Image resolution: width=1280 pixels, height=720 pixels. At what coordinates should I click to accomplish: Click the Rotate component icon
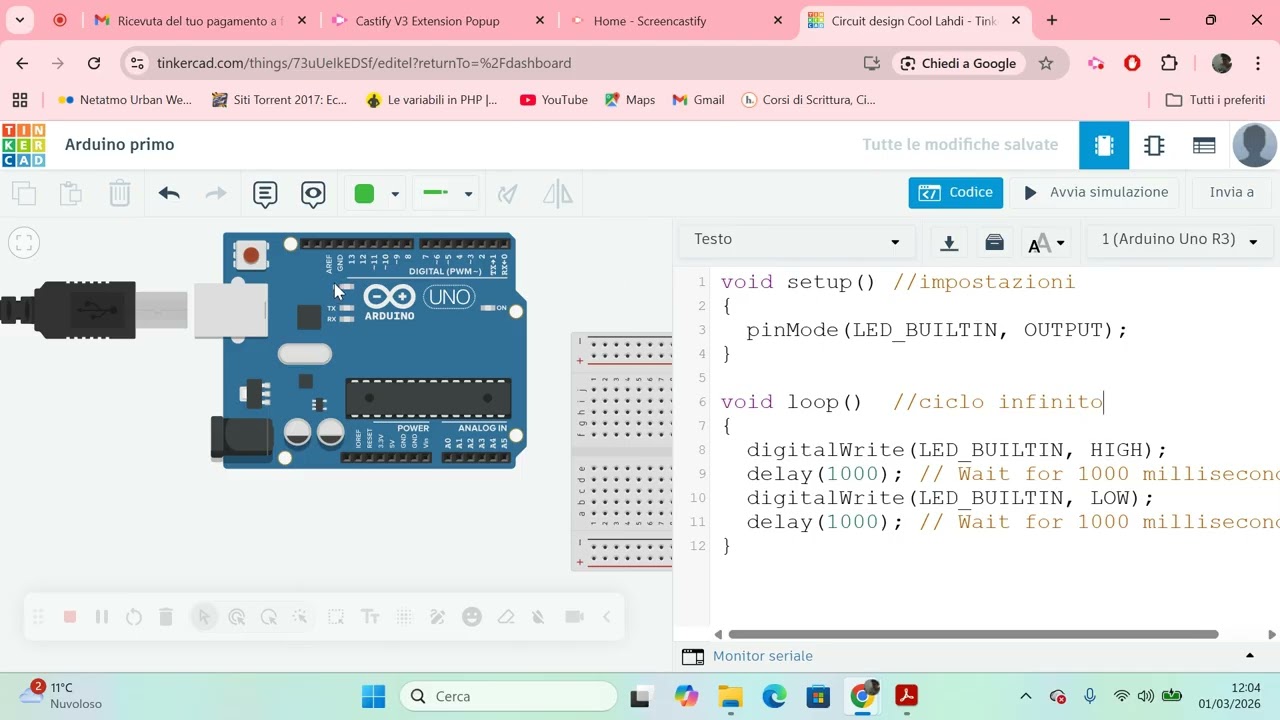pyautogui.click(x=508, y=193)
